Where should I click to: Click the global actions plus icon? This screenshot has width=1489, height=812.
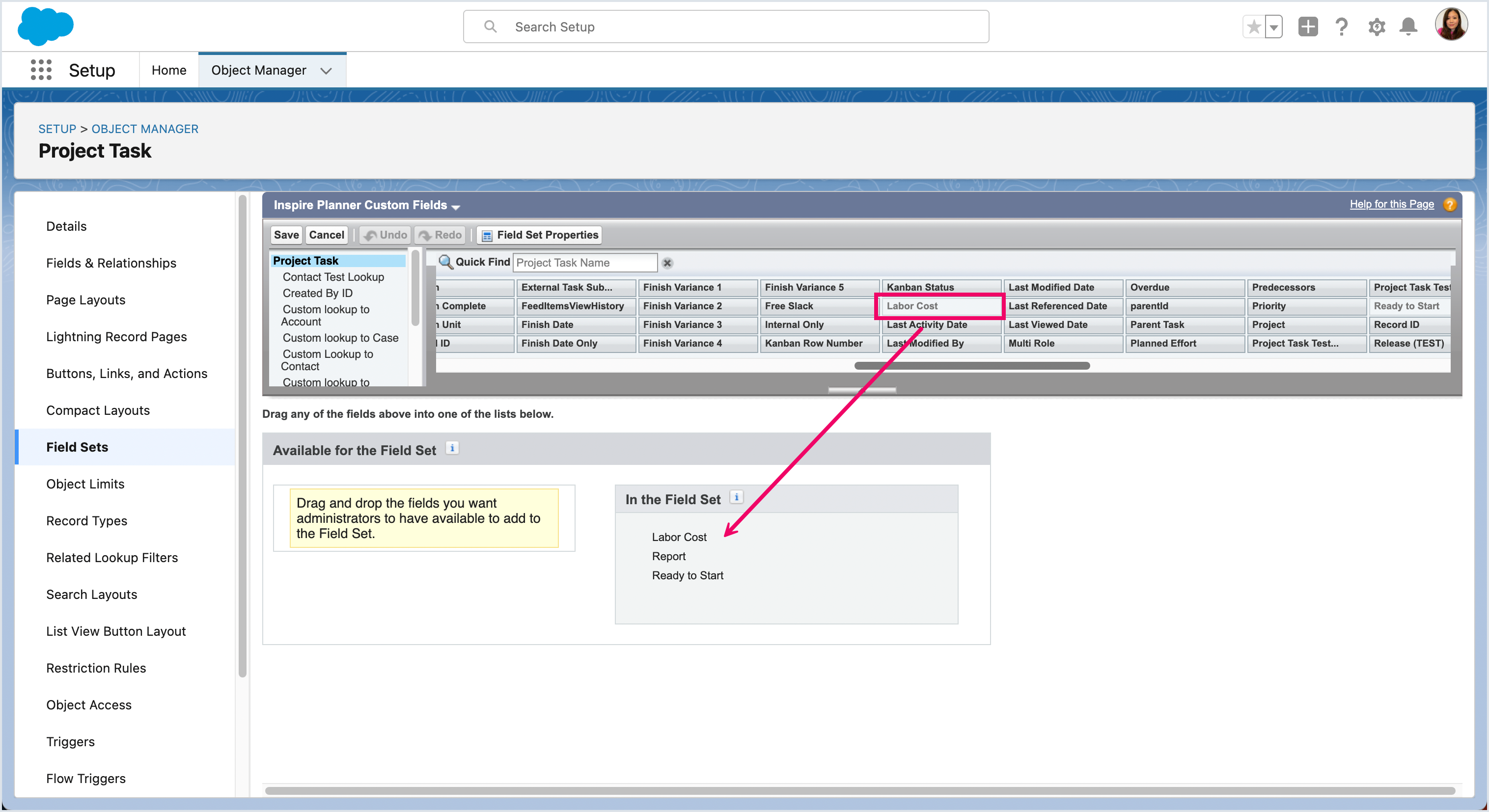pyautogui.click(x=1307, y=27)
